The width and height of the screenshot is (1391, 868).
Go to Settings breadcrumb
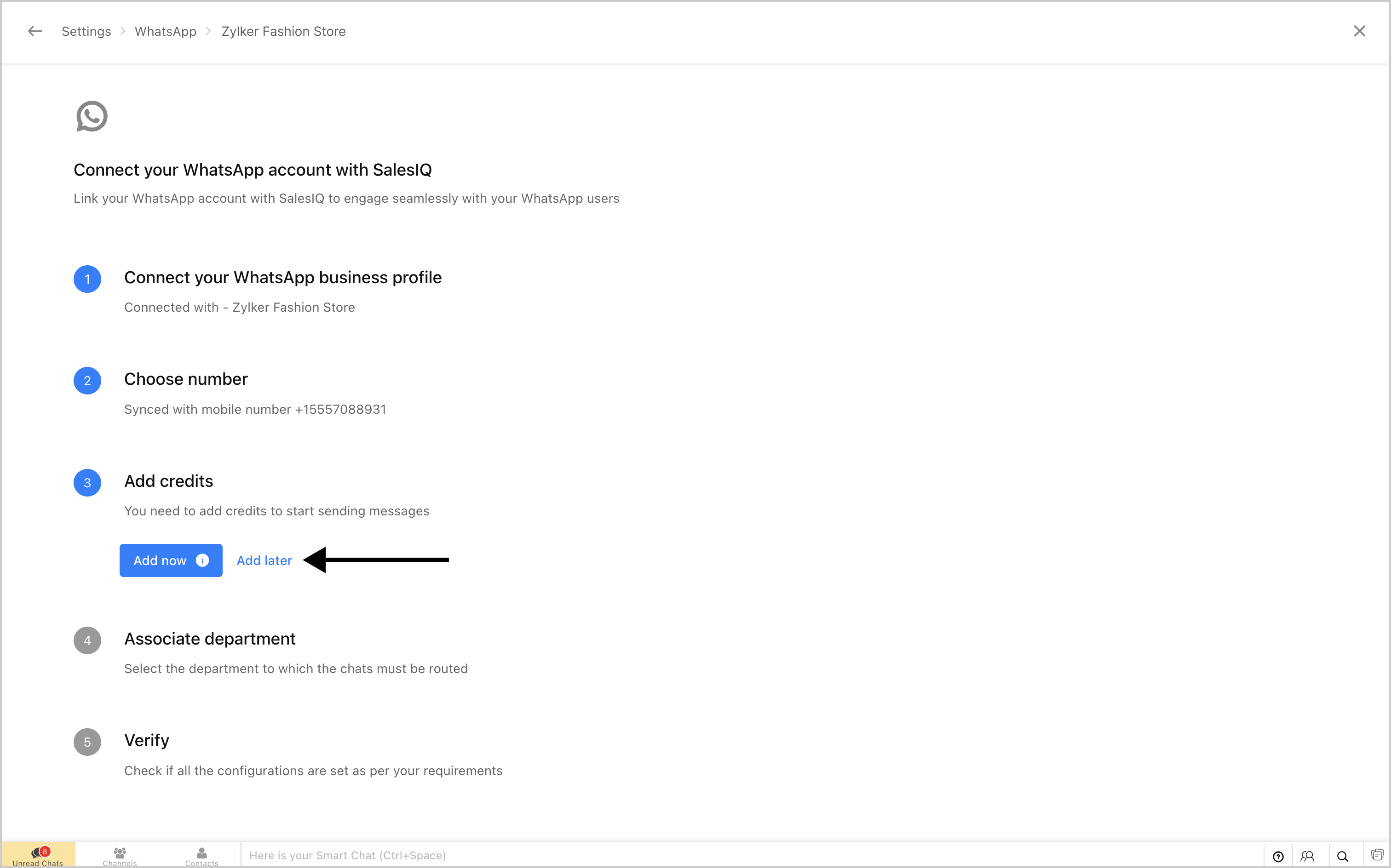click(86, 32)
